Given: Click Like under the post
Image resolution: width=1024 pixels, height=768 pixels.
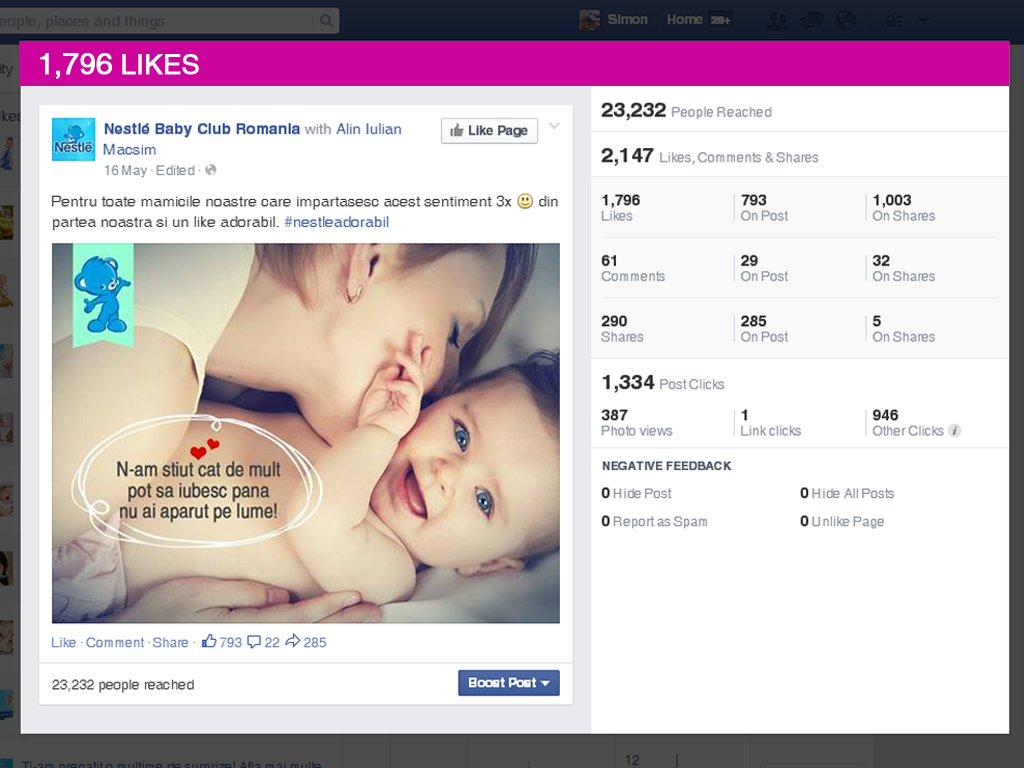Looking at the screenshot, I should (x=63, y=643).
